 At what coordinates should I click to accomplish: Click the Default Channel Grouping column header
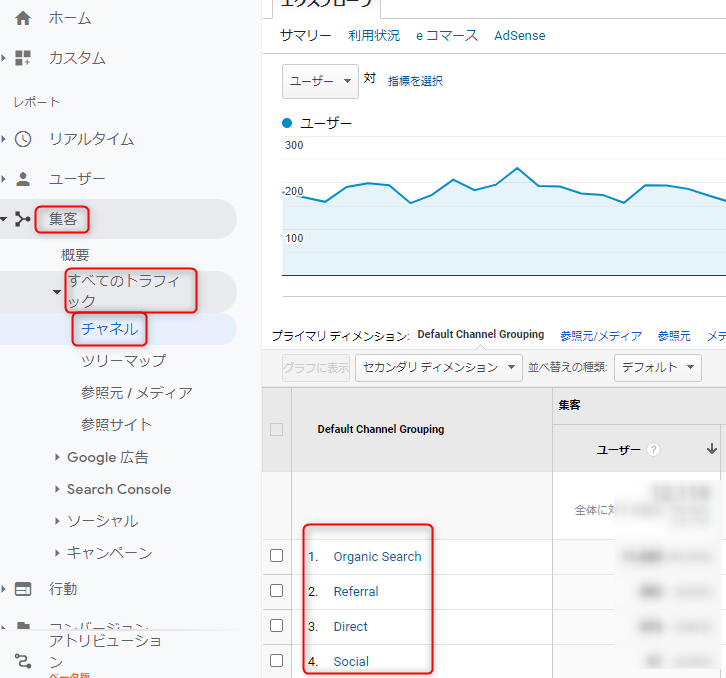click(x=381, y=429)
